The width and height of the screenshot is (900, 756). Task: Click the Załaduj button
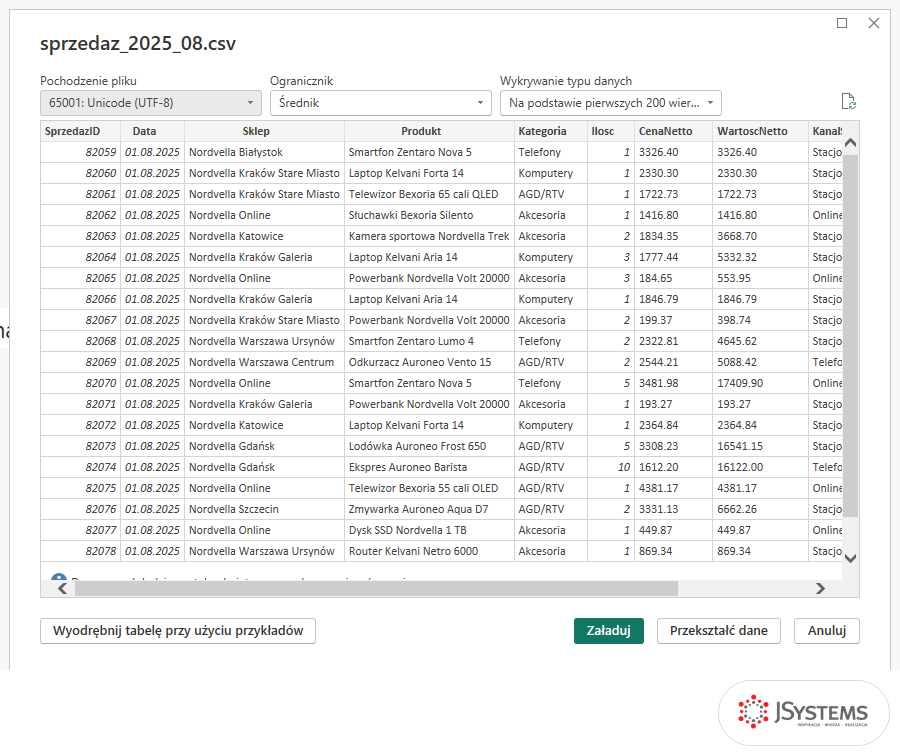[x=608, y=631]
